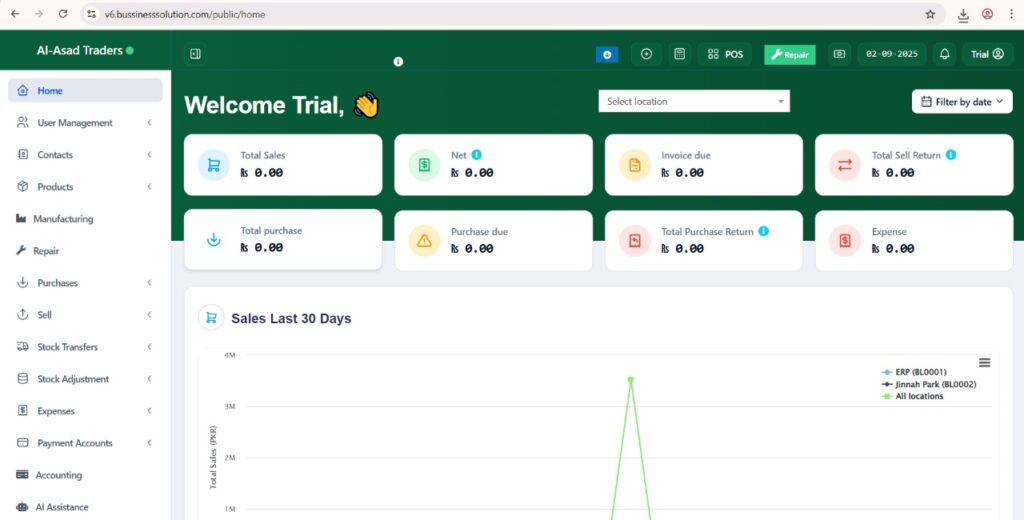This screenshot has height=520, width=1024.
Task: Toggle the All locations legend series
Action: pos(918,396)
